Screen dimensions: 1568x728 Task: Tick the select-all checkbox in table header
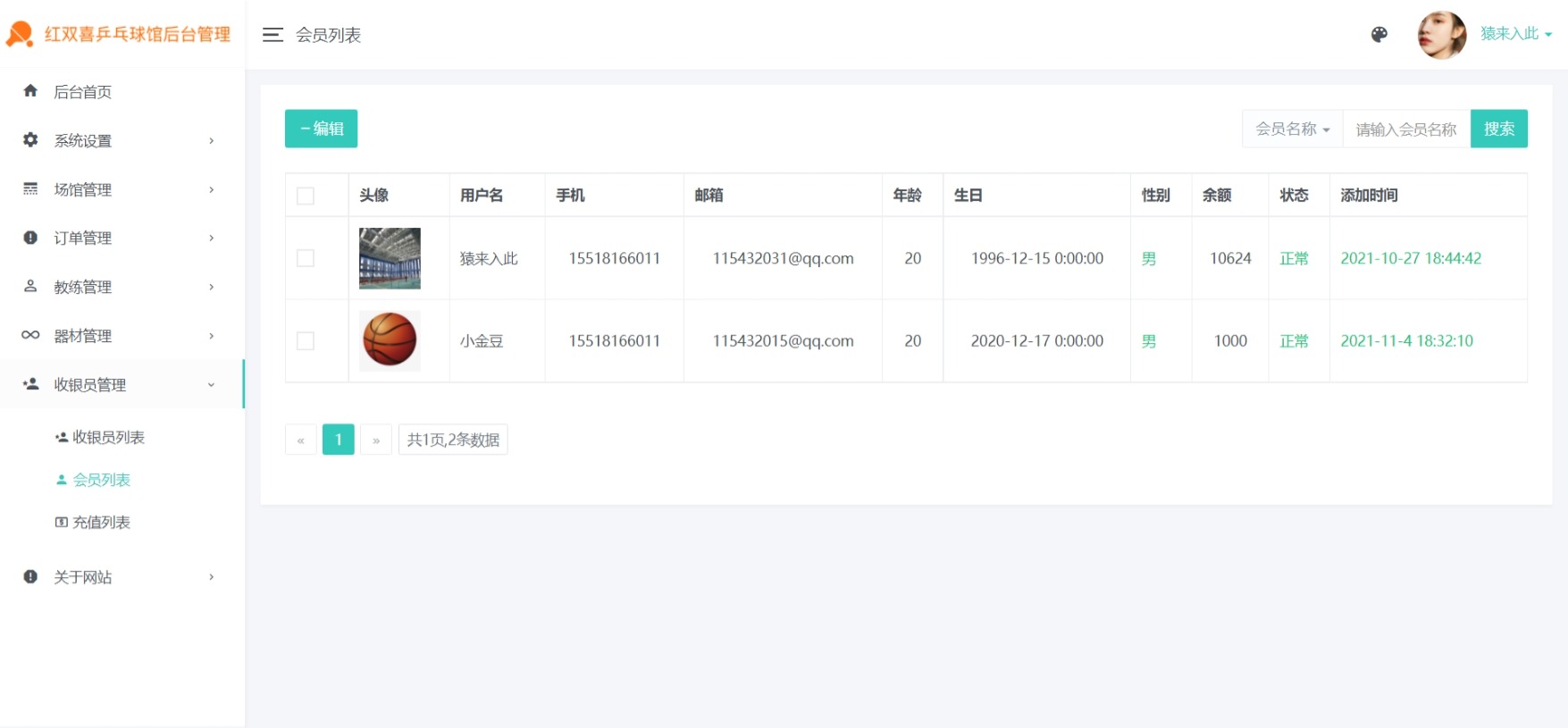click(306, 196)
